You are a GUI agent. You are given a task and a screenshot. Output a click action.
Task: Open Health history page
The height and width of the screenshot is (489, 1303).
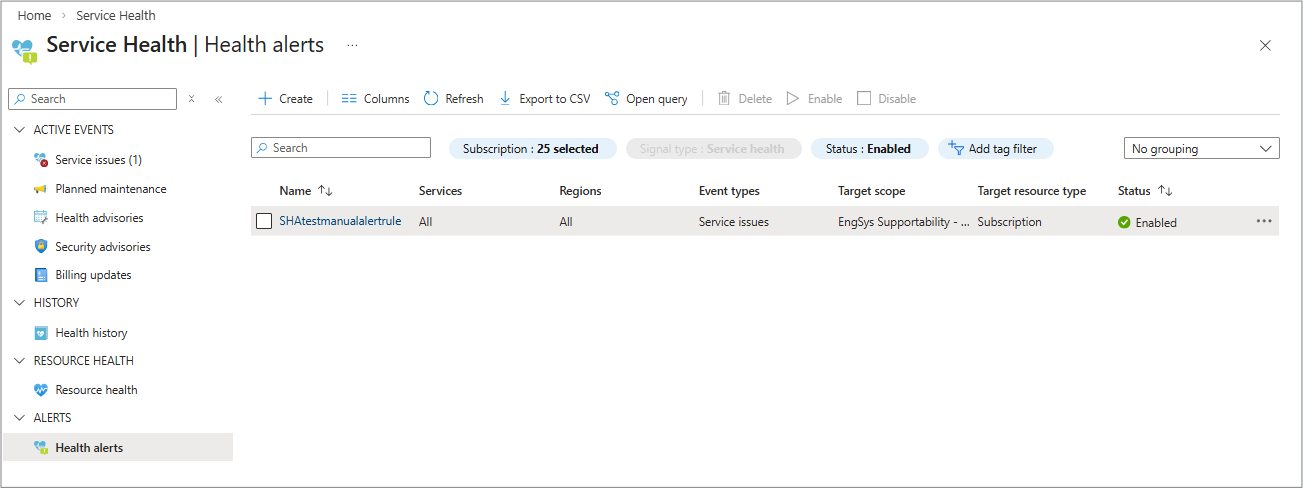[91, 333]
